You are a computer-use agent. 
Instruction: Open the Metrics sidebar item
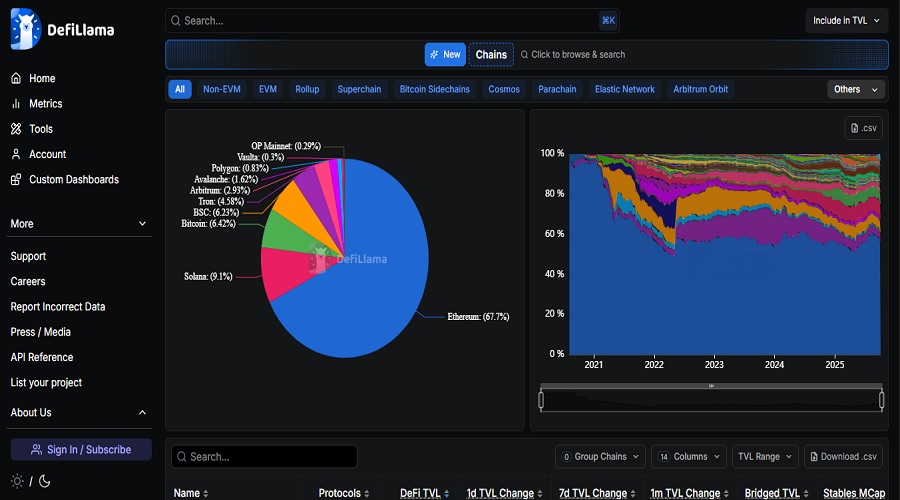coord(45,104)
